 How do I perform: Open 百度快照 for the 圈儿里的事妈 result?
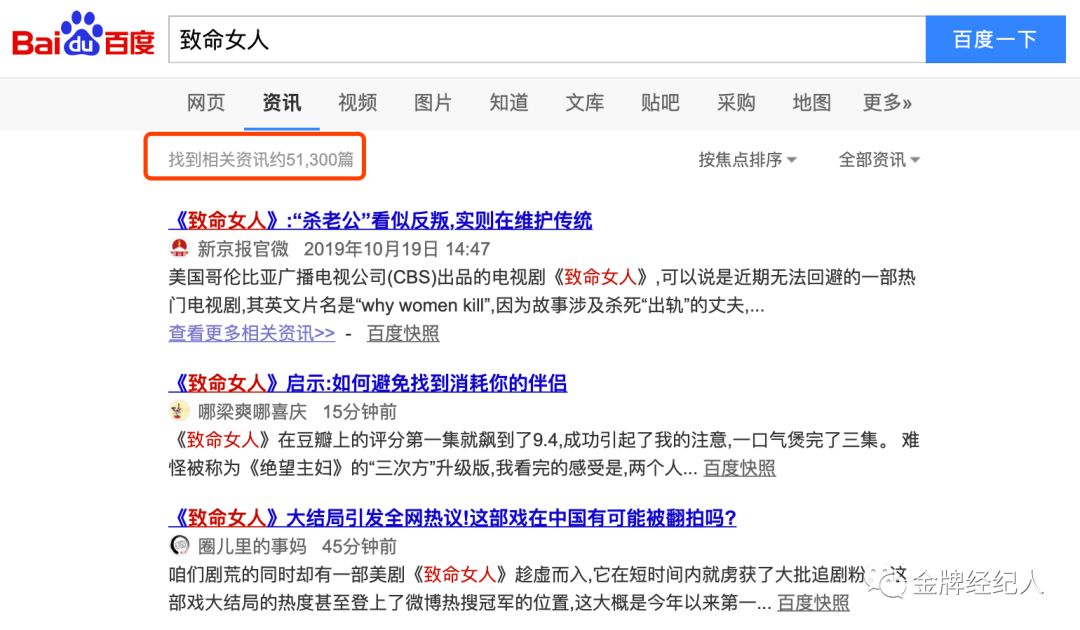[813, 602]
